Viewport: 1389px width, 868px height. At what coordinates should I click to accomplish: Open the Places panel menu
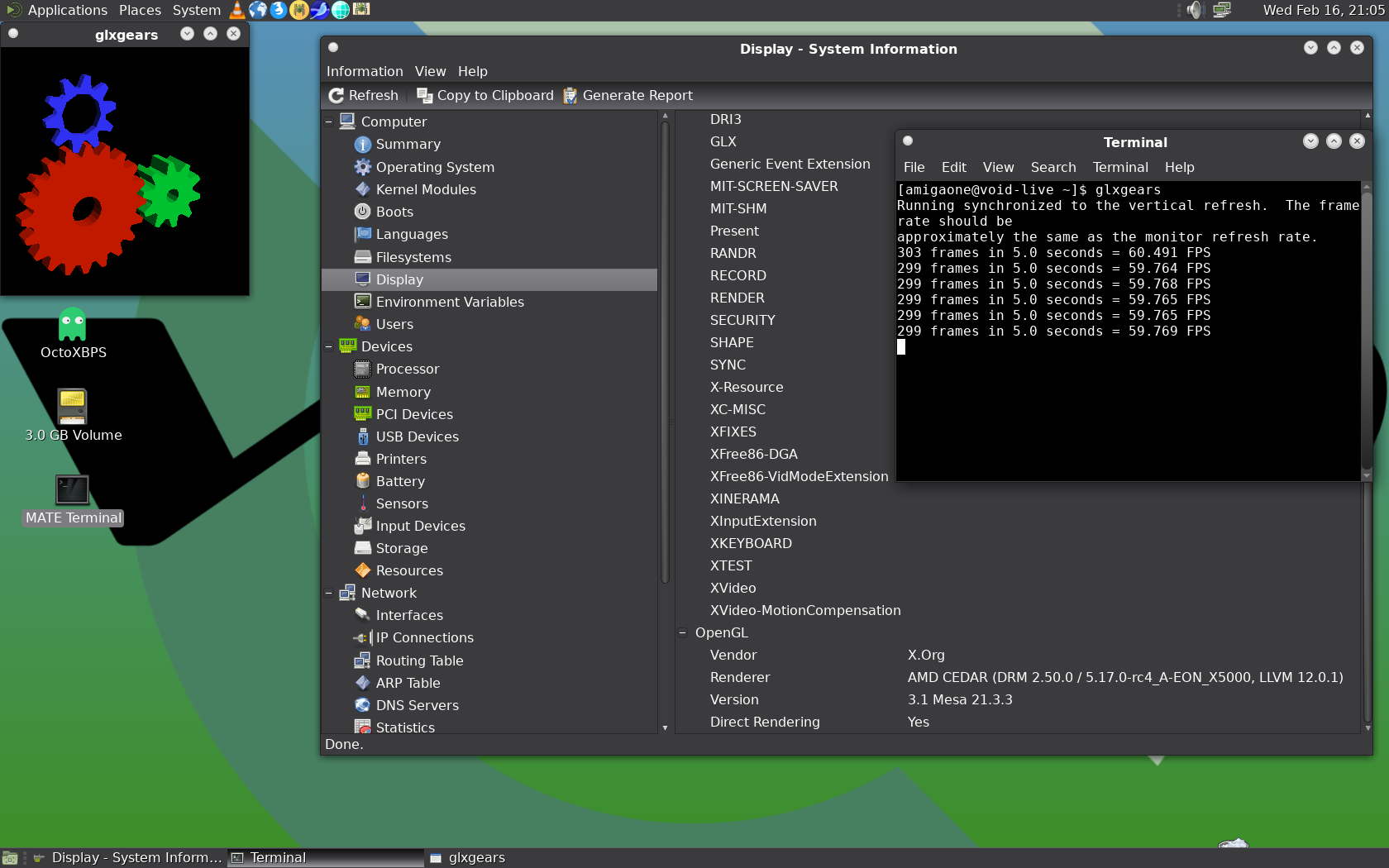[x=140, y=10]
